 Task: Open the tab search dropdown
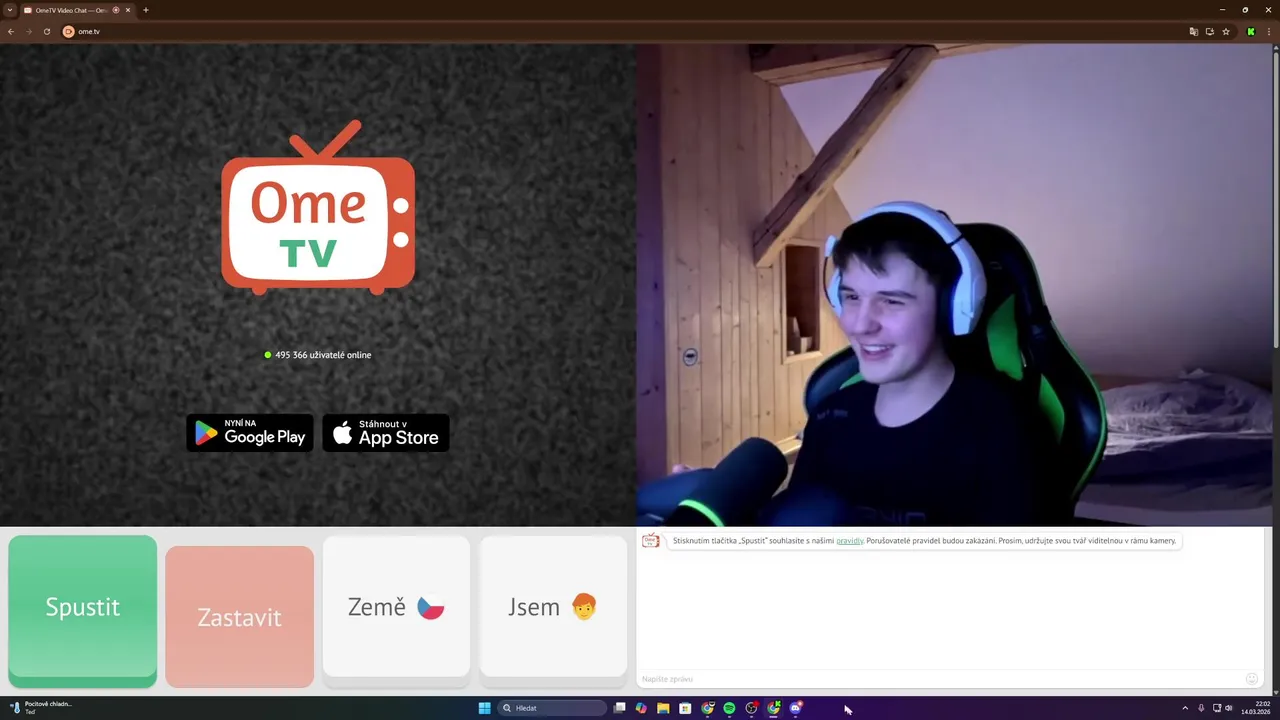point(9,10)
